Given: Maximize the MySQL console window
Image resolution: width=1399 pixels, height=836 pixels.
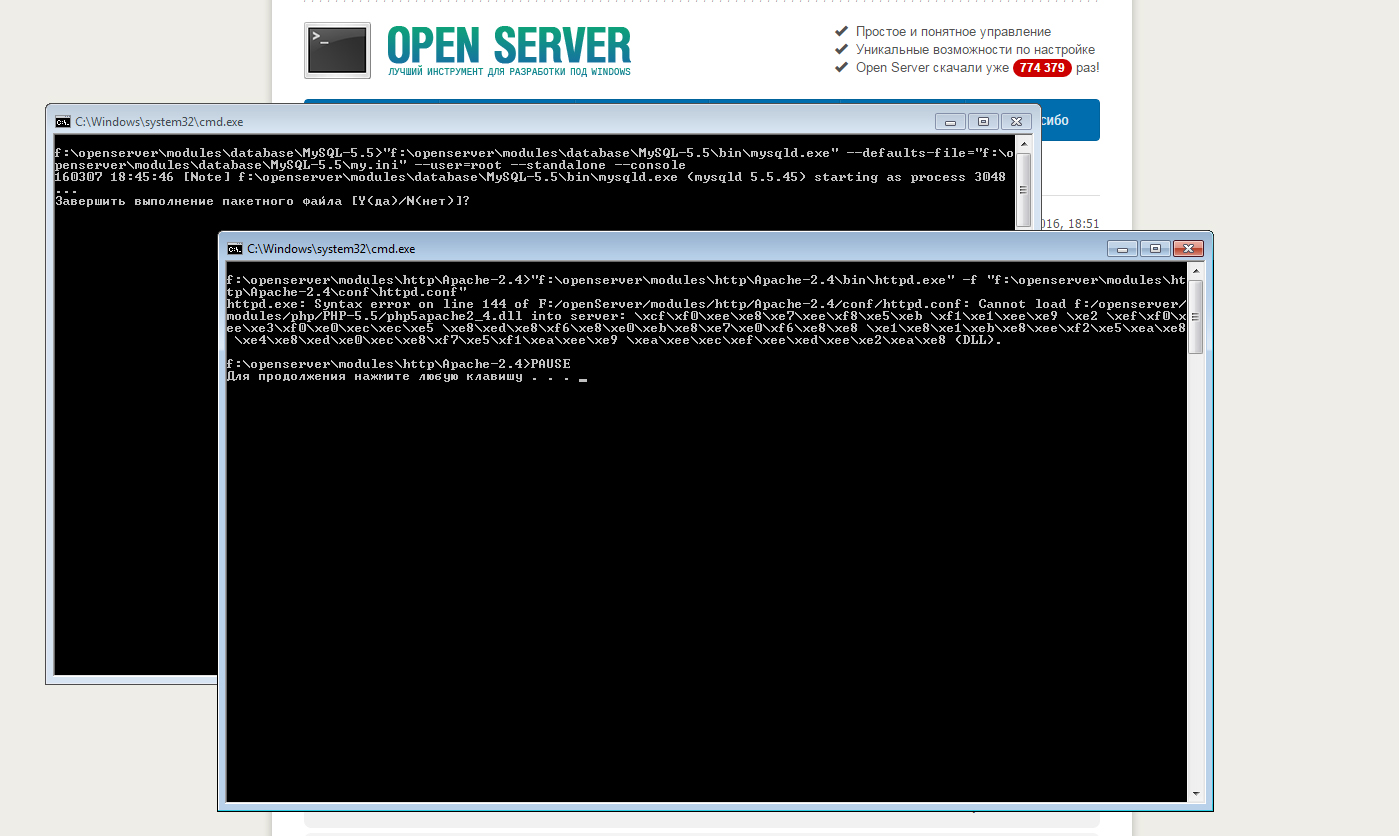Looking at the screenshot, I should 983,121.
